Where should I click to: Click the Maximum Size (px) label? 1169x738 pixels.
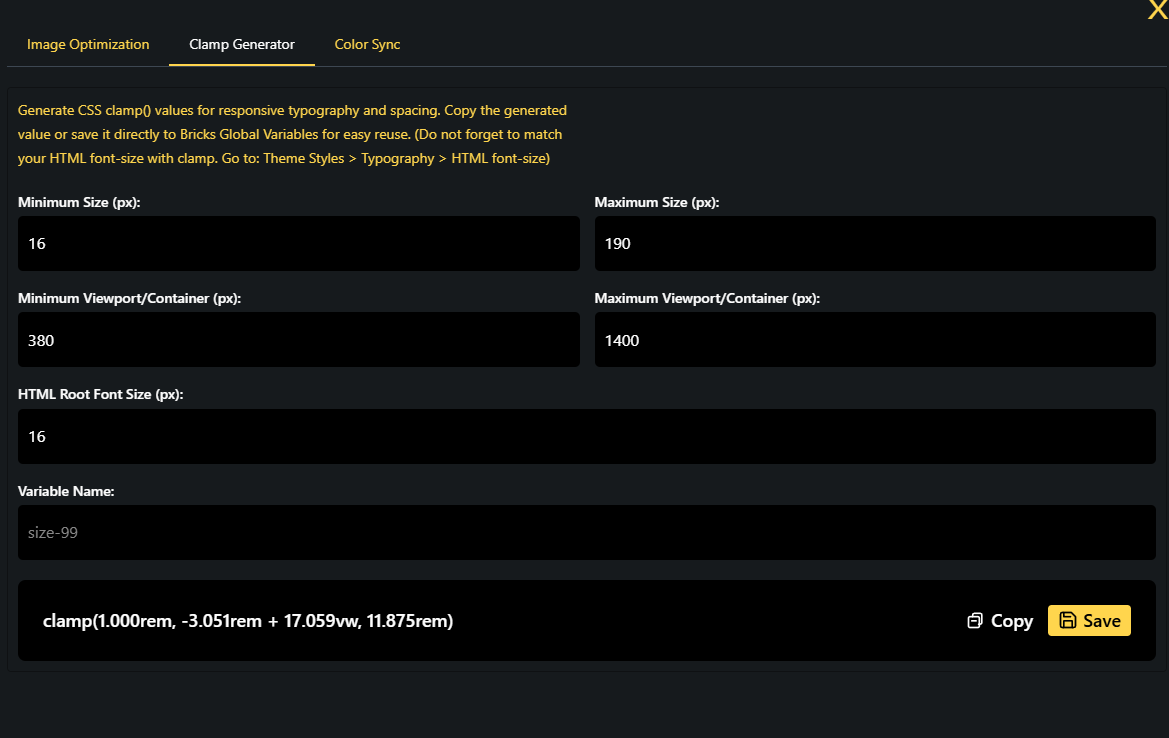click(x=657, y=202)
